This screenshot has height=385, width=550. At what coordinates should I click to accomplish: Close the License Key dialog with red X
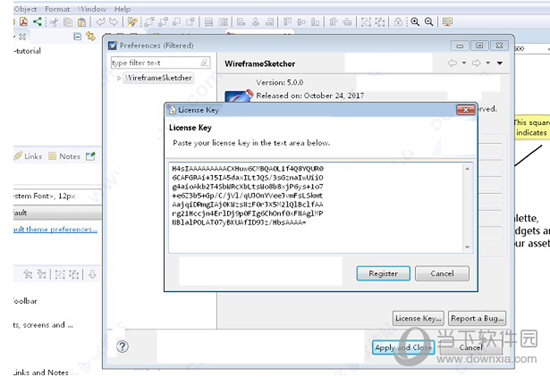[x=466, y=110]
